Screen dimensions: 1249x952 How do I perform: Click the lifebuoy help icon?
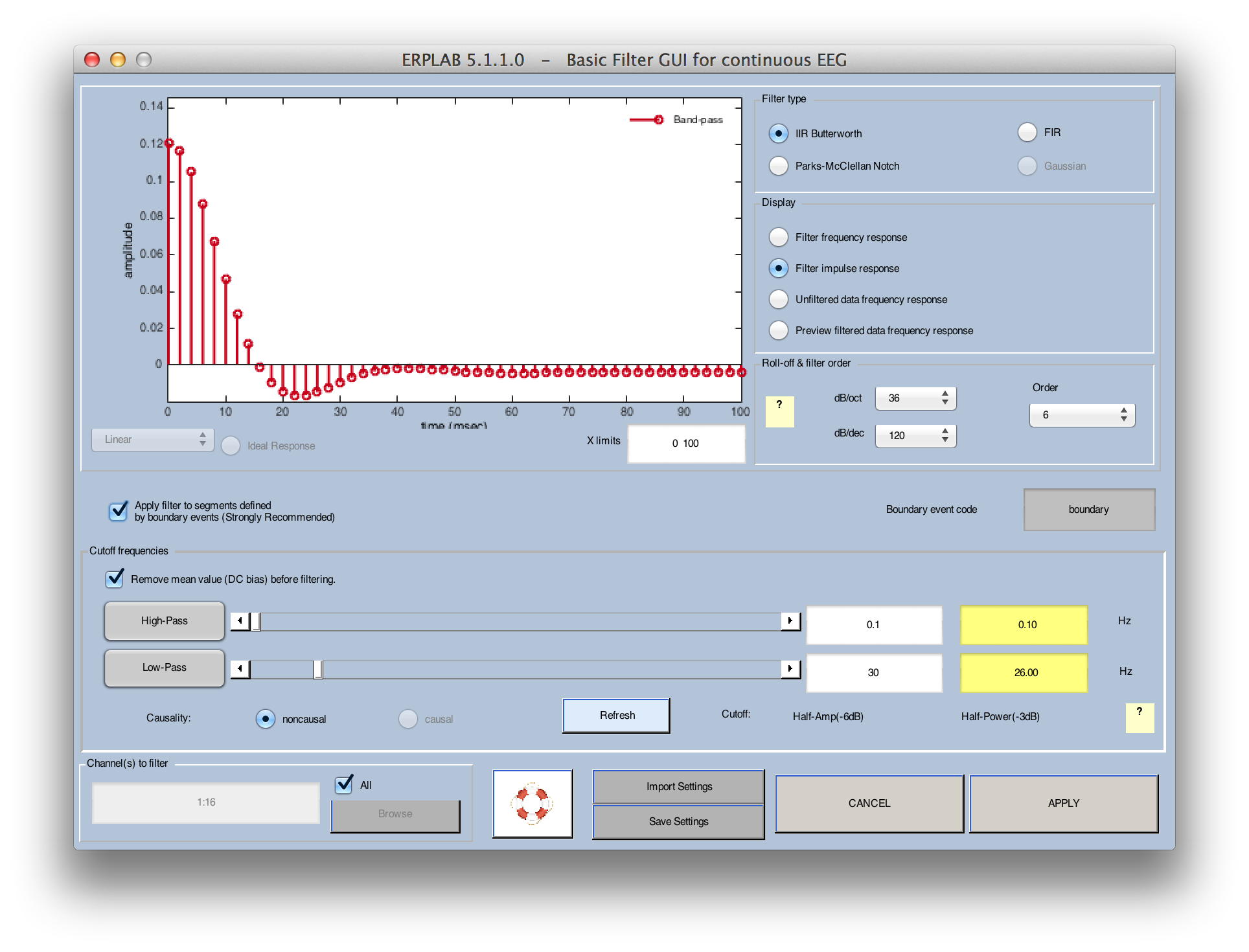click(x=533, y=803)
